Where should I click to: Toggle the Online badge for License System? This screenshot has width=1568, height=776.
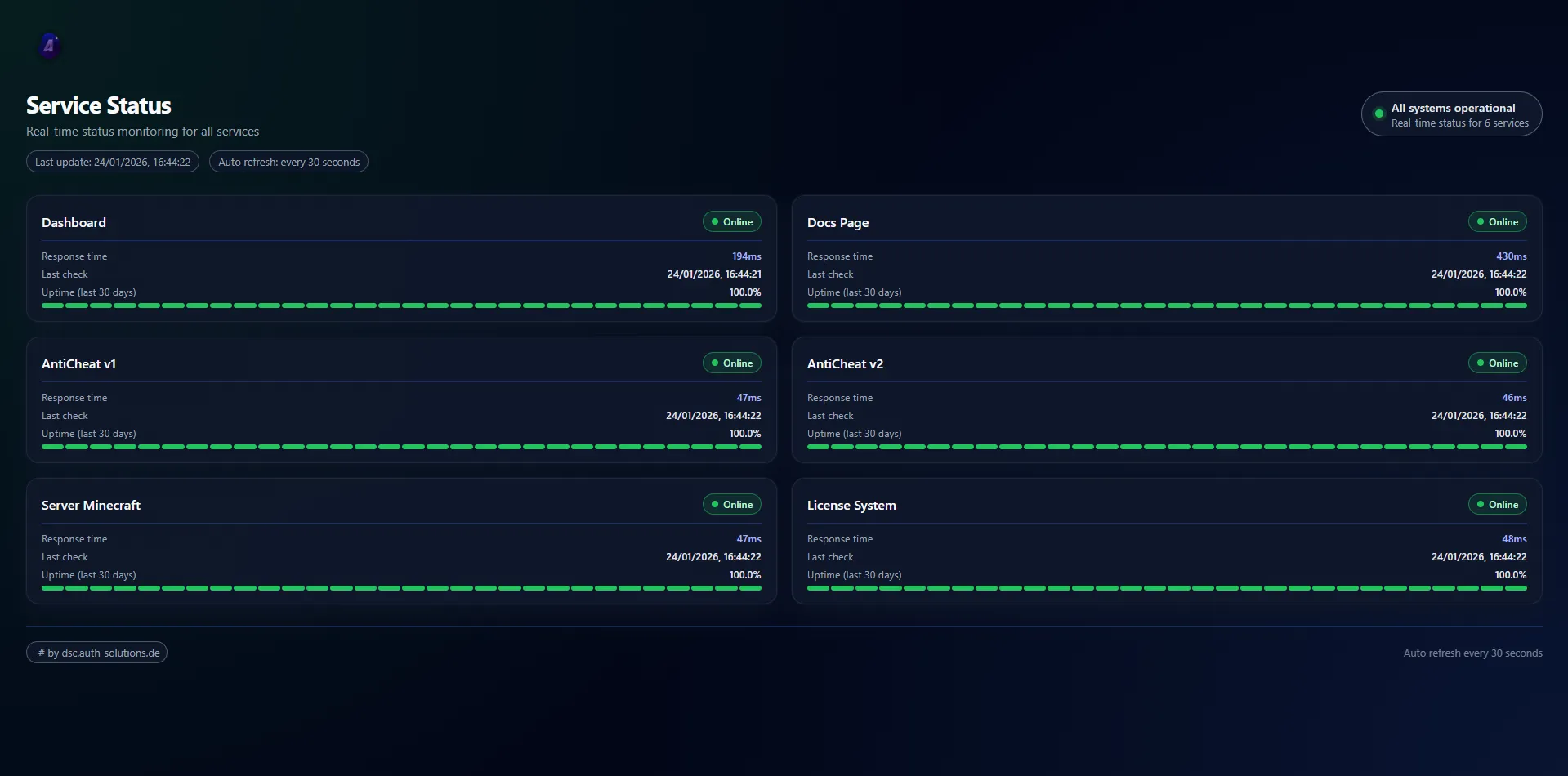pyautogui.click(x=1497, y=504)
